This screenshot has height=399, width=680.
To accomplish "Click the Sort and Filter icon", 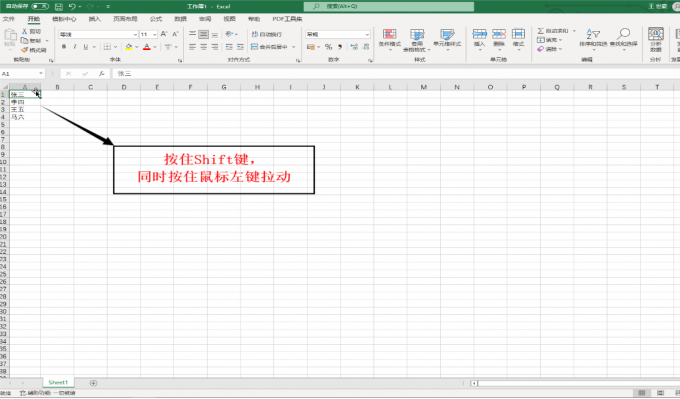I will coord(593,34).
